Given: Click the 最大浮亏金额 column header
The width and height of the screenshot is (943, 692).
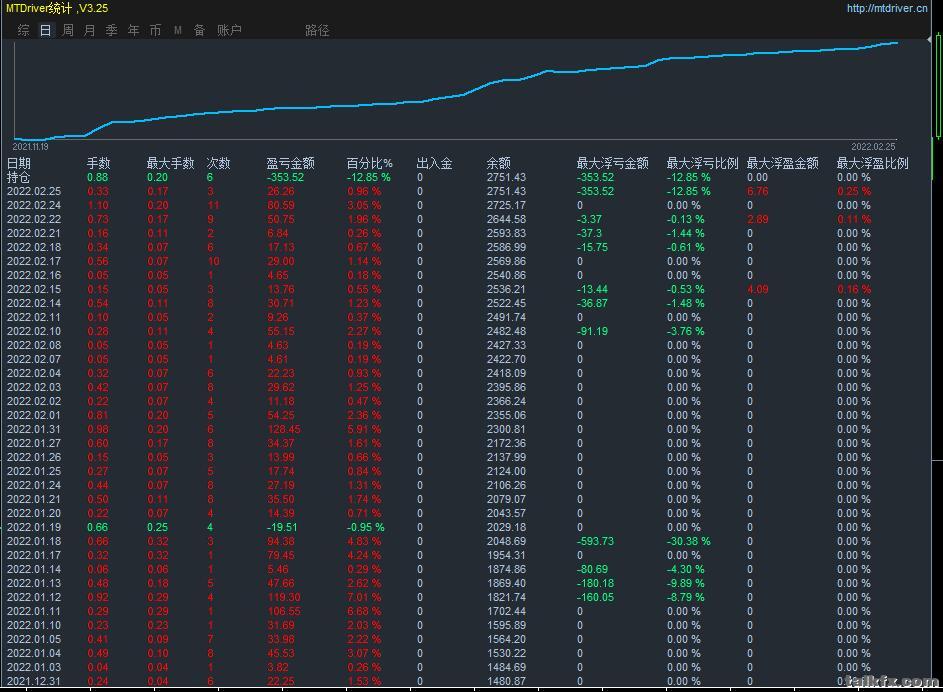Looking at the screenshot, I should [612, 163].
